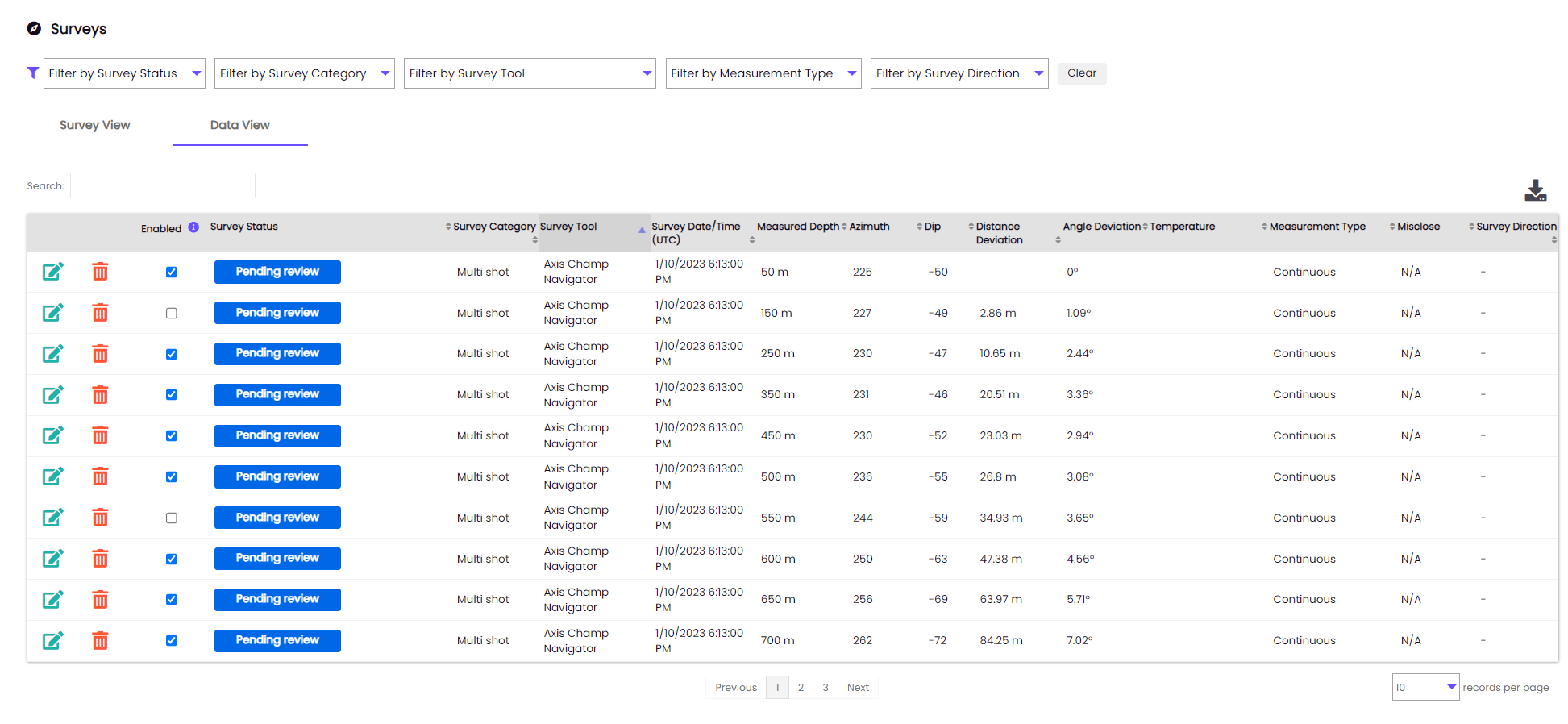
Task: Delete the 550 m survey row
Action: click(x=100, y=518)
